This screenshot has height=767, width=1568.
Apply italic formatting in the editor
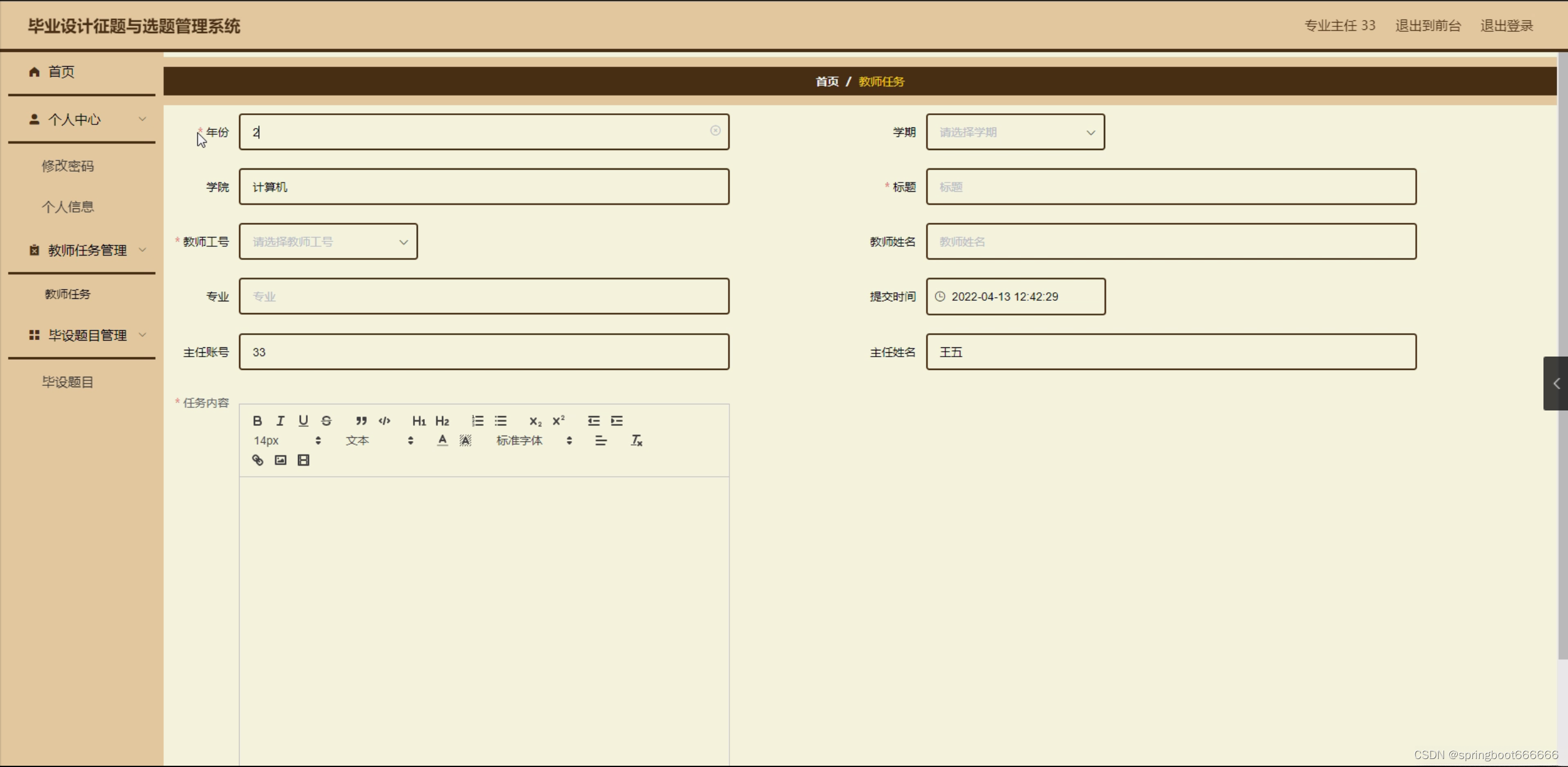click(280, 421)
